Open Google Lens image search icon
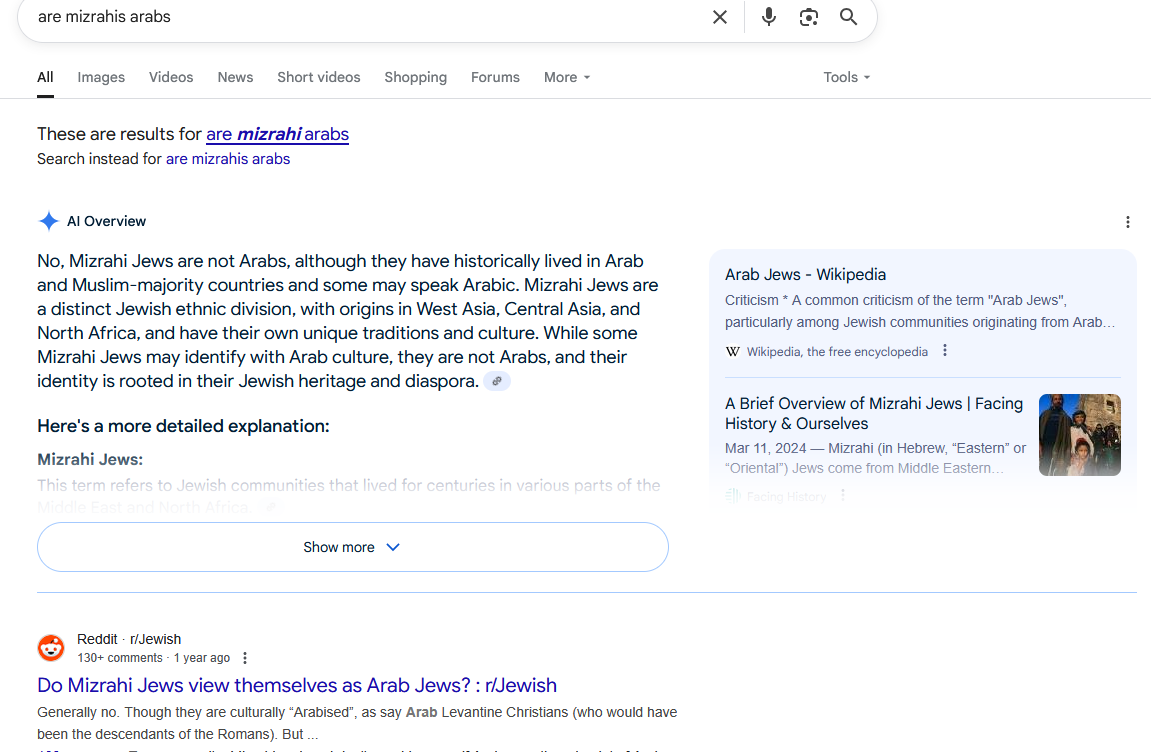This screenshot has width=1151, height=752. click(x=808, y=17)
